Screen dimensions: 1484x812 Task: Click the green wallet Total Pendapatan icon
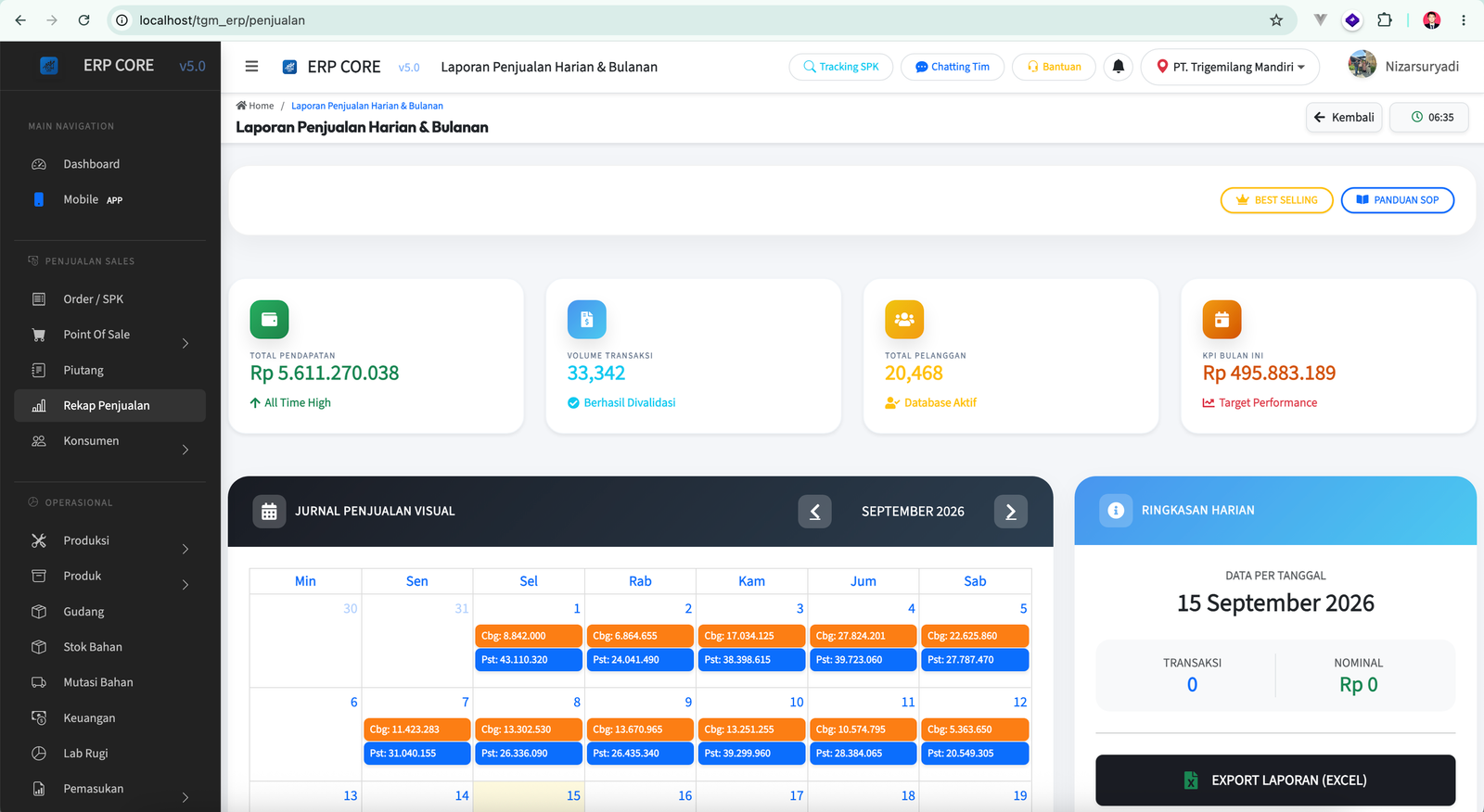coord(269,320)
